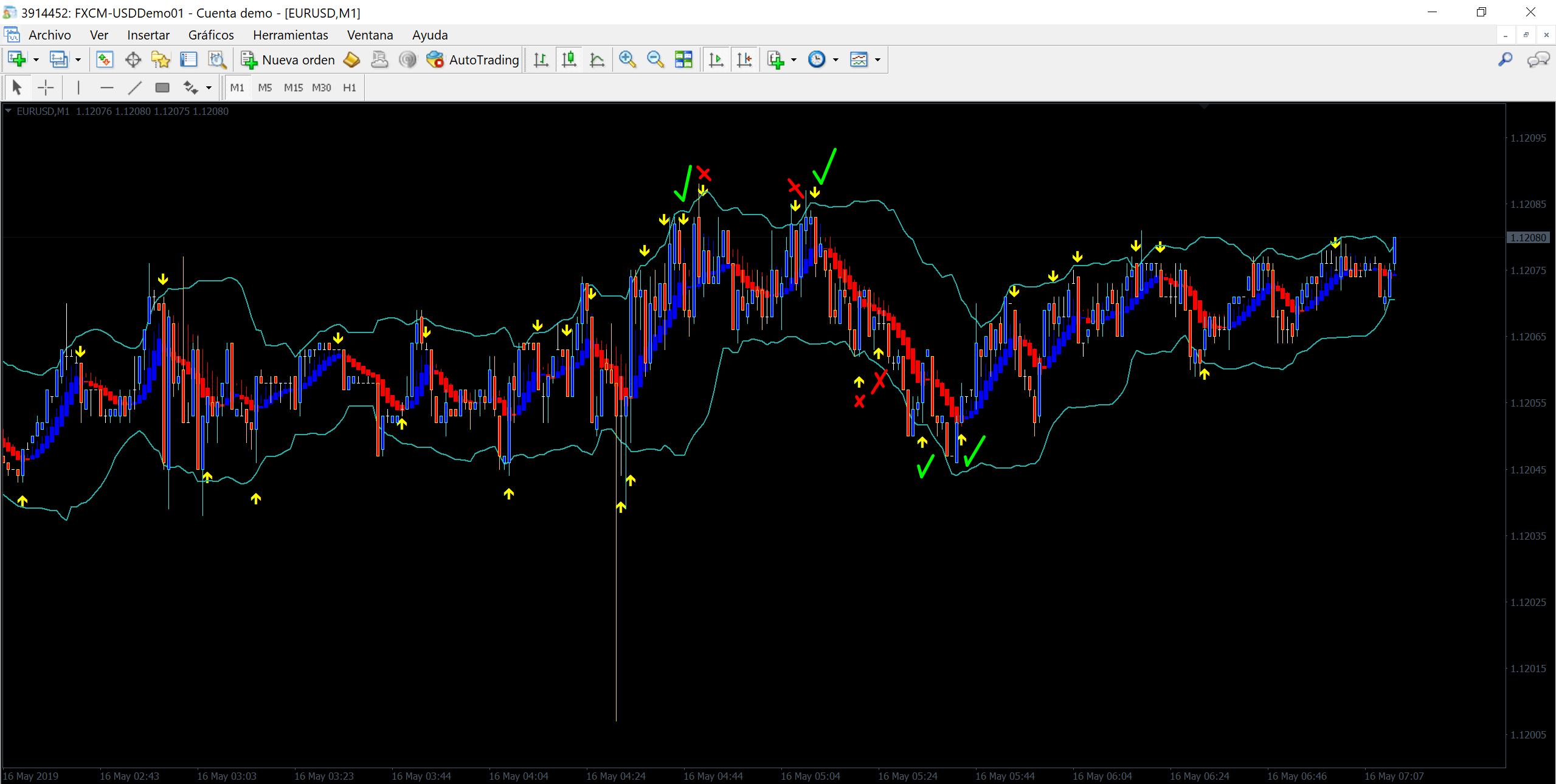Pick the horizontal line drawing tool
This screenshot has width=1556, height=784.
point(106,88)
